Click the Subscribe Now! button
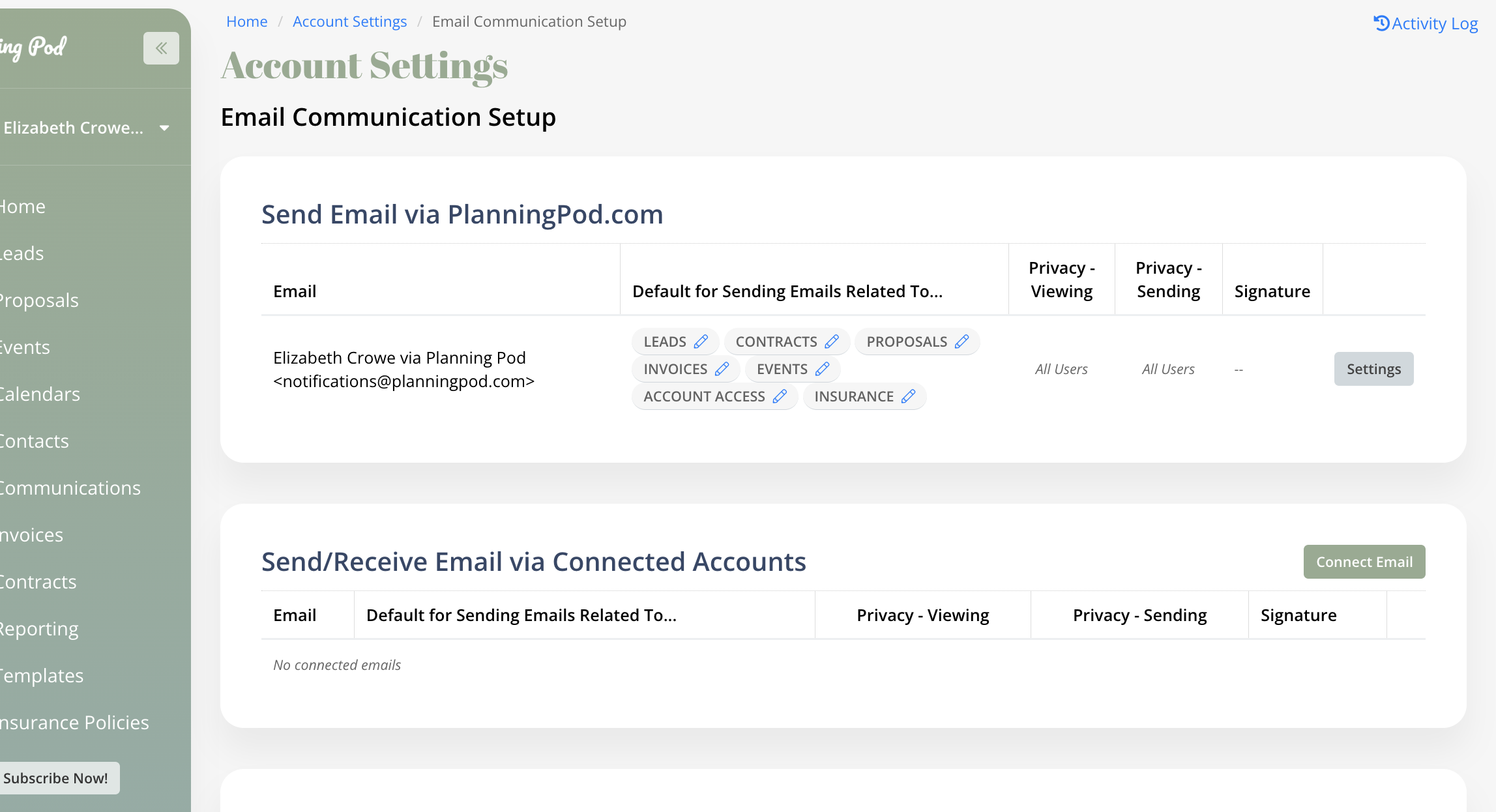This screenshot has width=1496, height=812. pyautogui.click(x=55, y=778)
